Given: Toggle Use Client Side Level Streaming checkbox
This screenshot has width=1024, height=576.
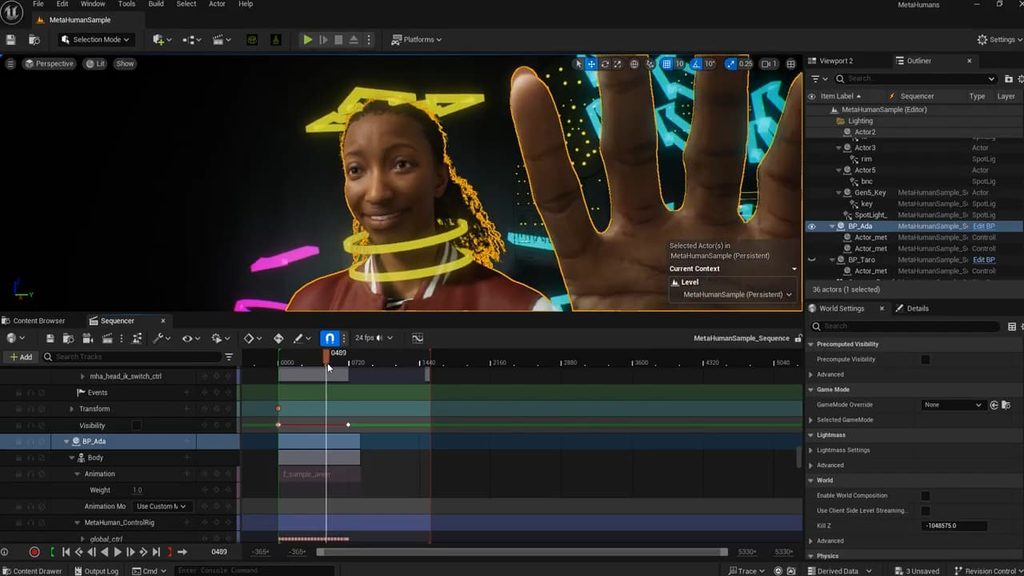Looking at the screenshot, I should [925, 511].
